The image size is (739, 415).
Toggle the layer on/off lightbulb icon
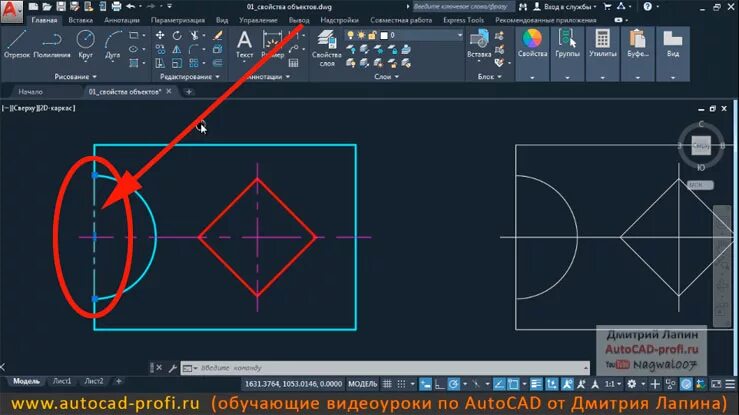(350, 35)
